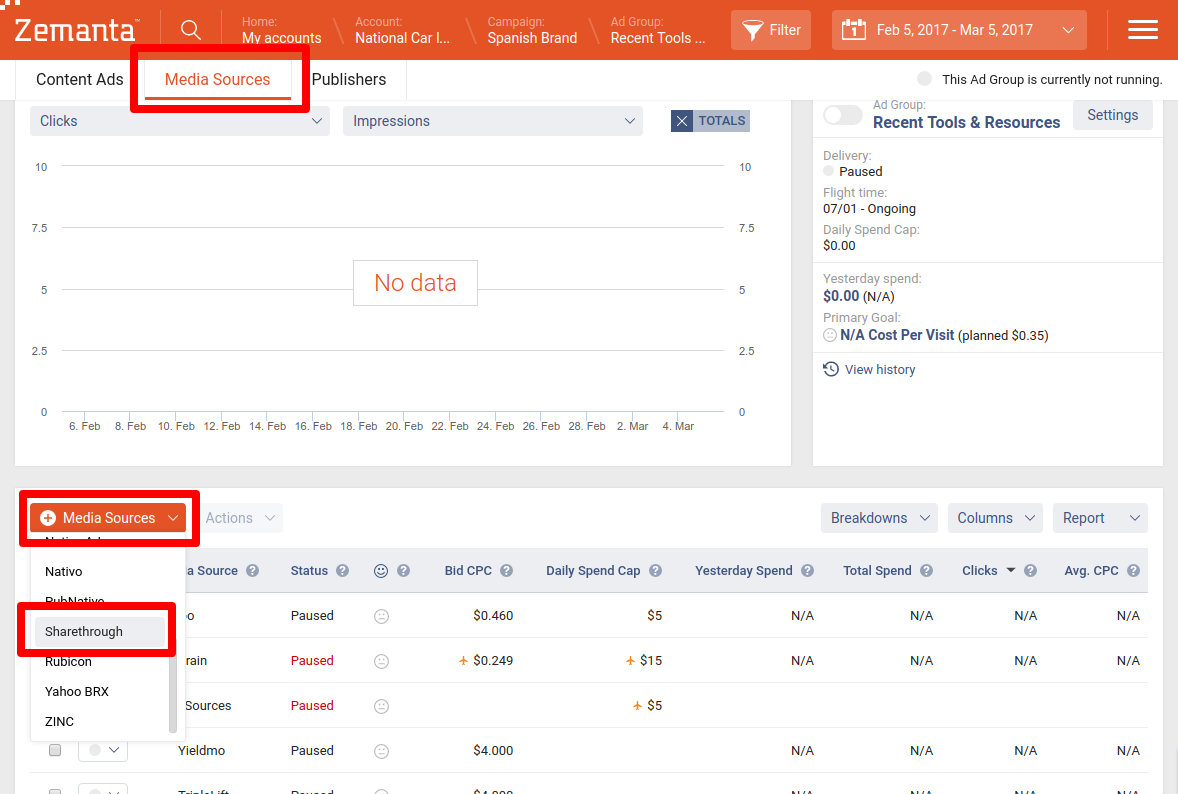Viewport: 1178px width, 794px height.
Task: Switch to the Publishers tab
Action: pyautogui.click(x=349, y=80)
